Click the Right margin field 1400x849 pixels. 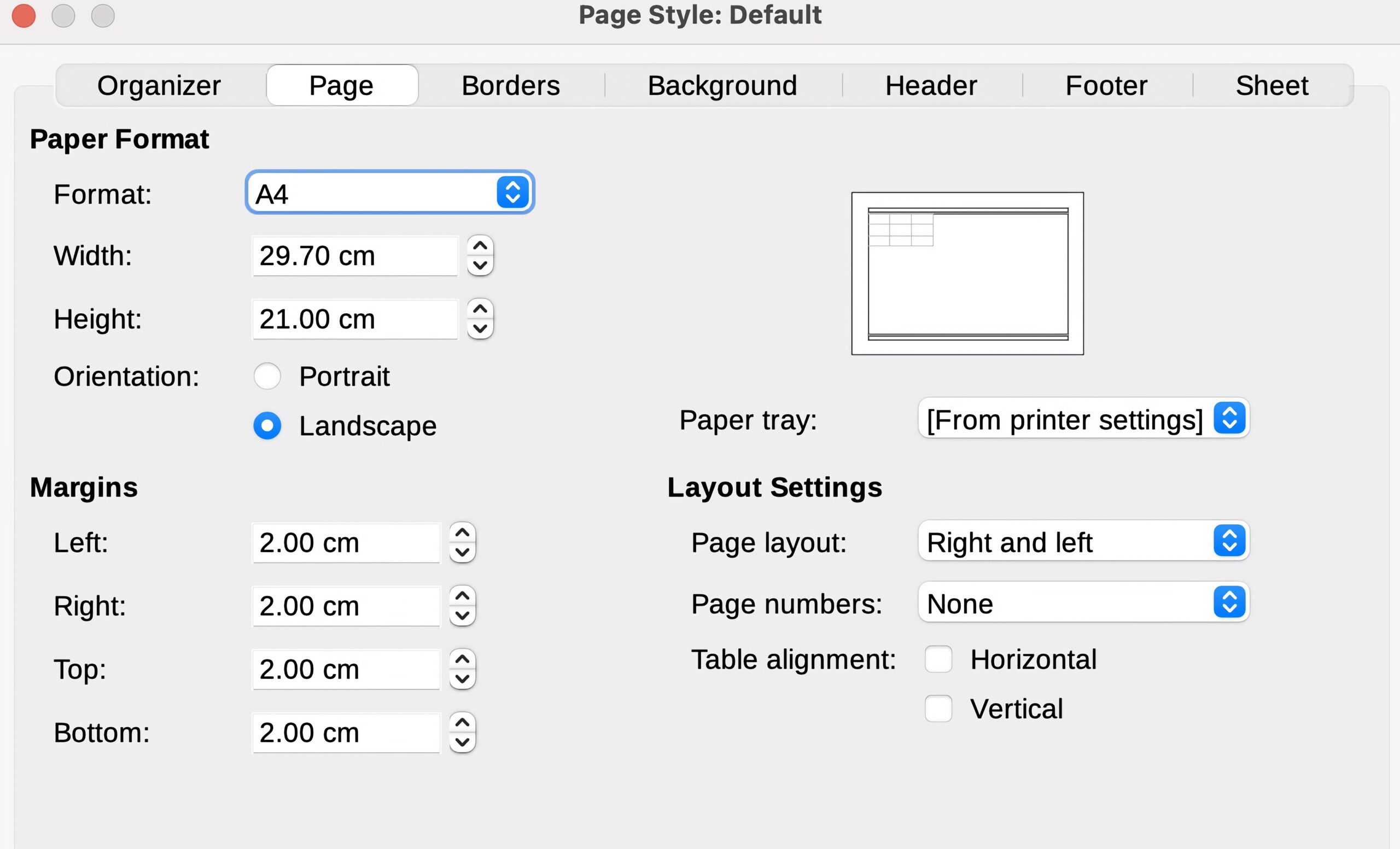[x=346, y=606]
